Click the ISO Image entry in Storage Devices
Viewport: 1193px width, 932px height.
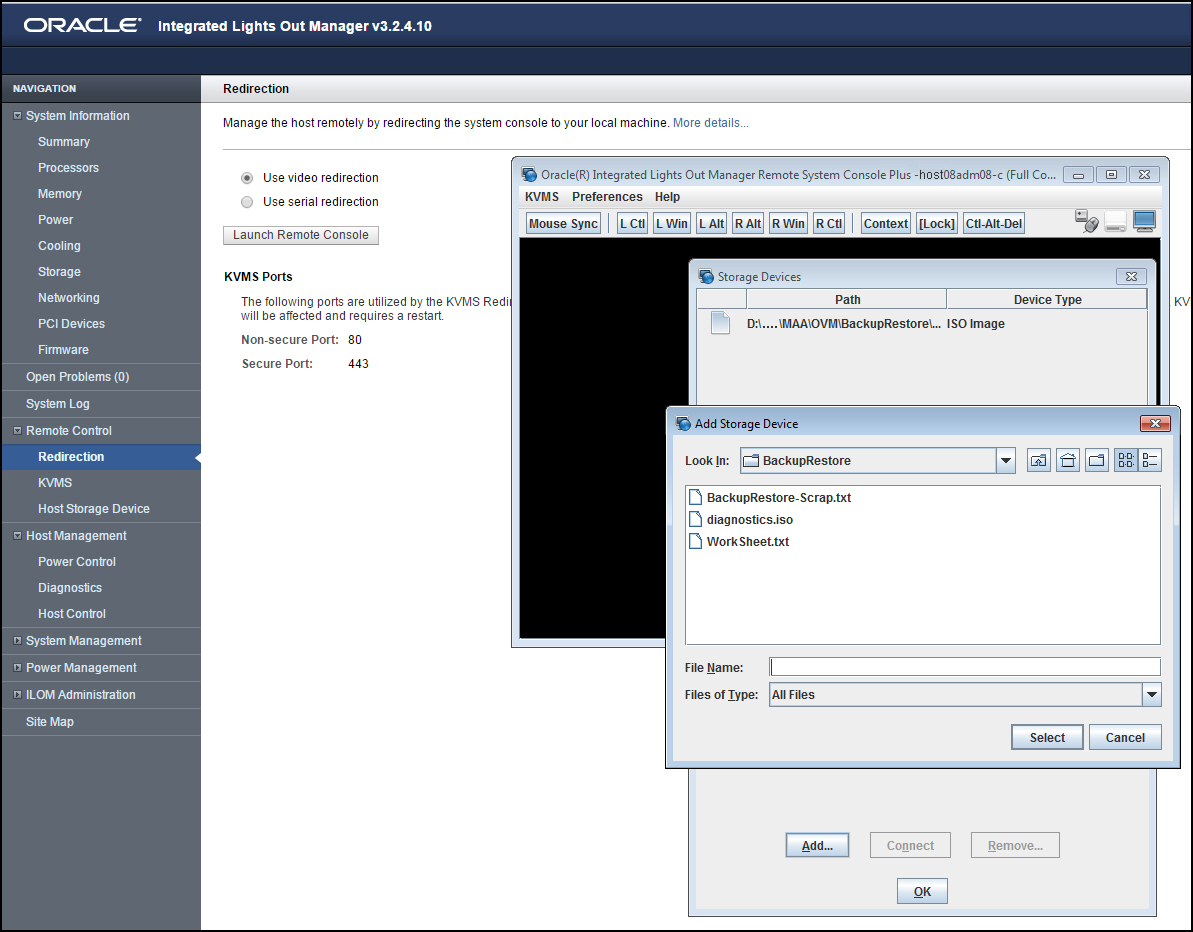click(975, 323)
